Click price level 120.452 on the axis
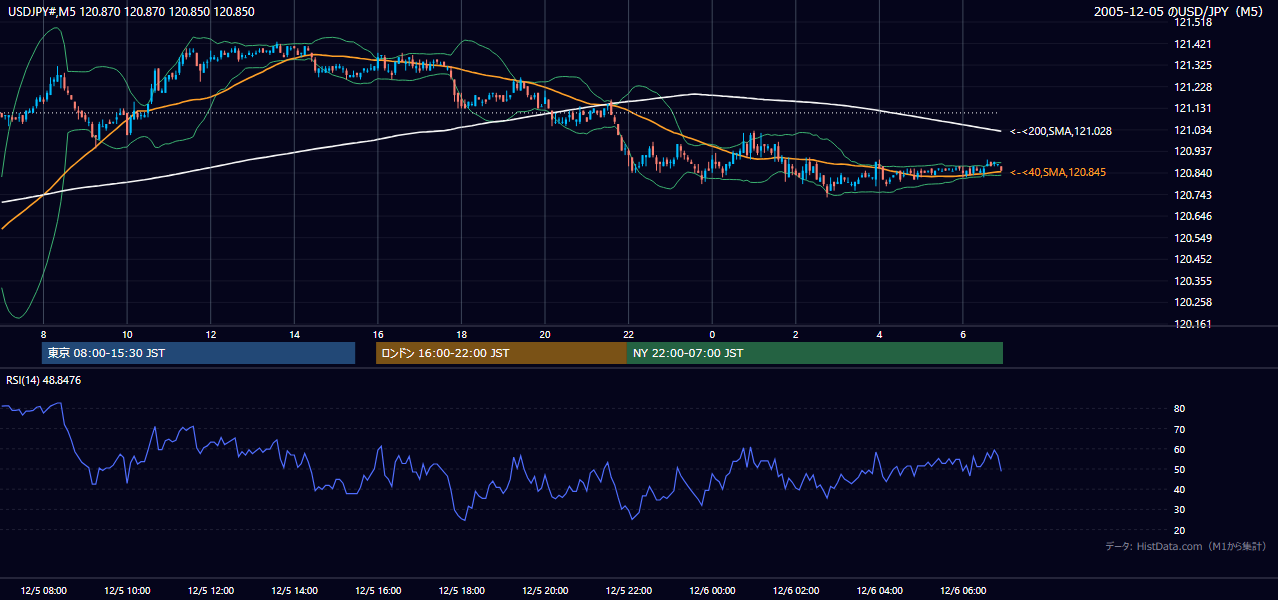1278x600 pixels. pos(1193,259)
